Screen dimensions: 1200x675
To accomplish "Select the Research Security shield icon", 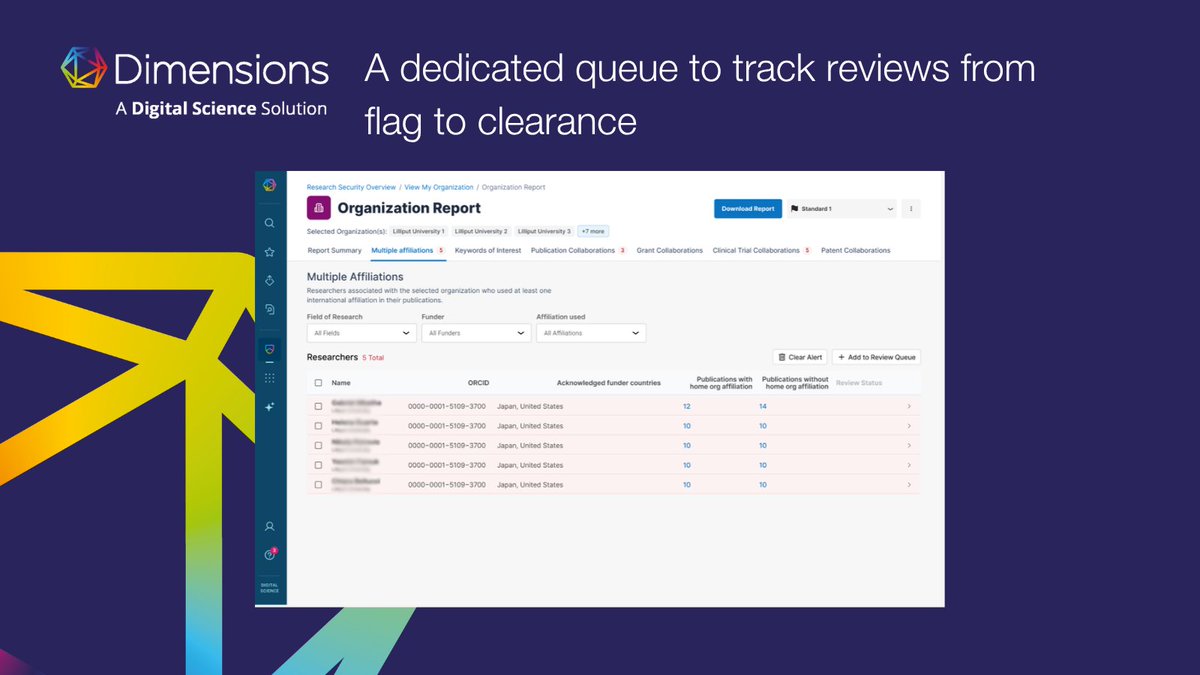I will click(x=269, y=349).
